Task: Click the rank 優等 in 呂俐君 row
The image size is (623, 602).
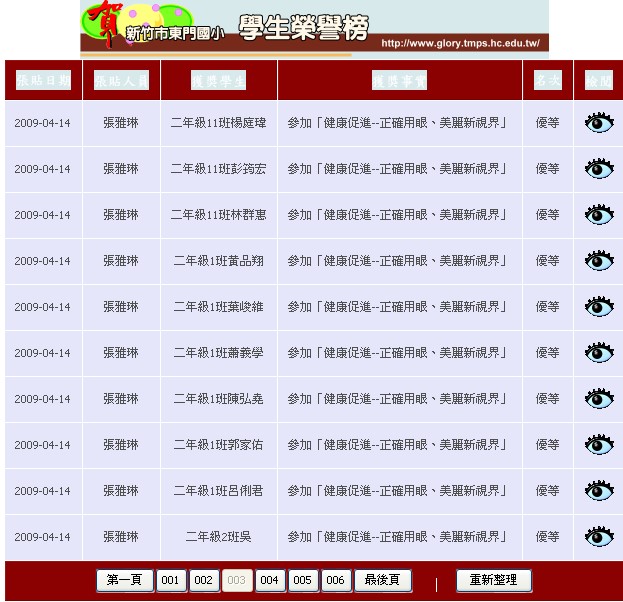Action: coord(548,491)
